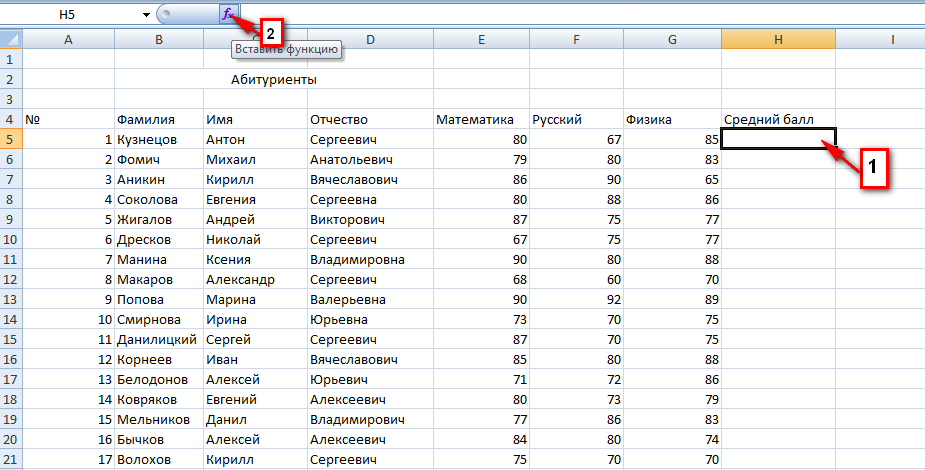Click surname cell 'Корнеев'
Screen dimensions: 925x470
[x=159, y=360]
